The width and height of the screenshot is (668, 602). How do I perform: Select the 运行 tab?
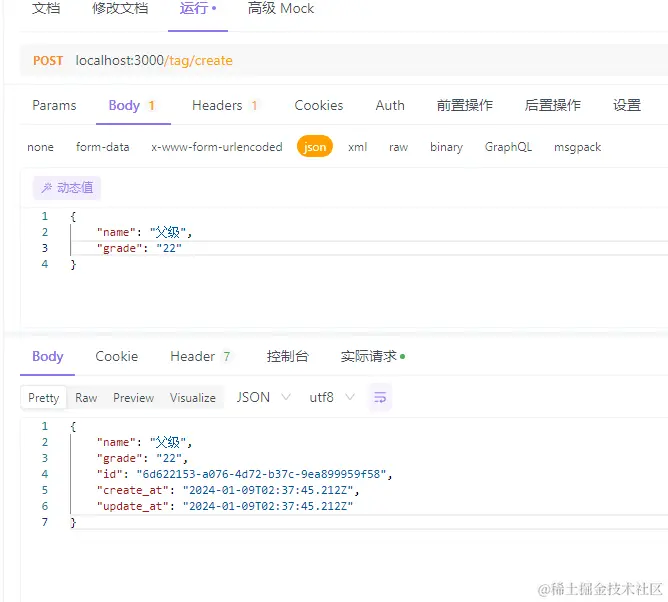pos(198,8)
